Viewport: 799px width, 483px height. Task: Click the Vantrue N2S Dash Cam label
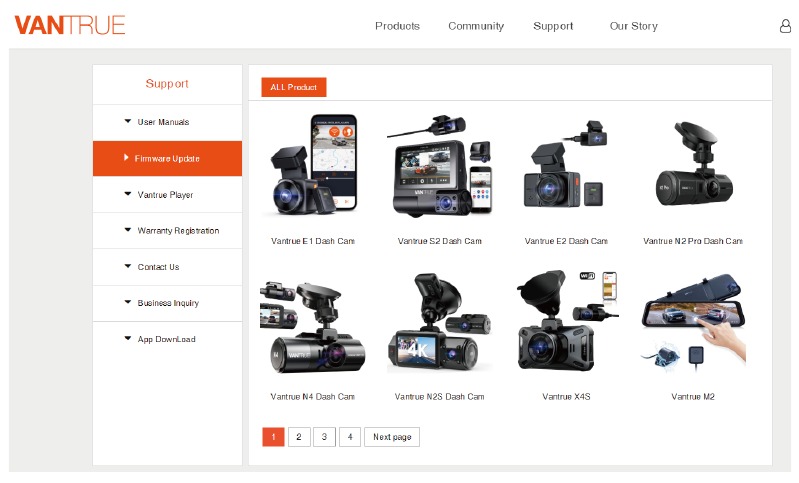coord(440,396)
